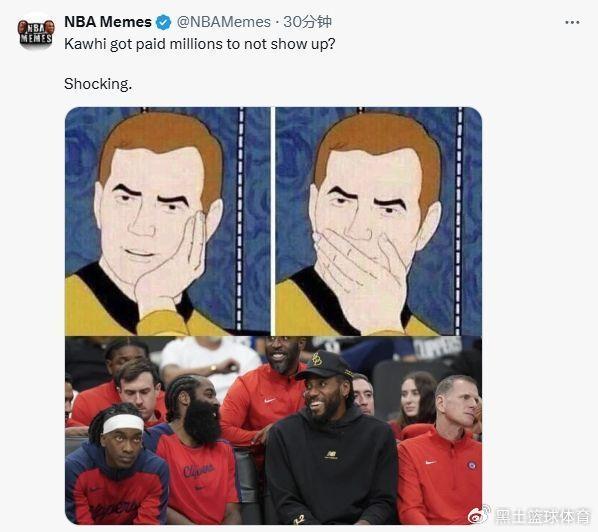Screen dimensions: 598x532
Task: Click the Nike swoosh on the right red jacket
Action: [x=431, y=462]
